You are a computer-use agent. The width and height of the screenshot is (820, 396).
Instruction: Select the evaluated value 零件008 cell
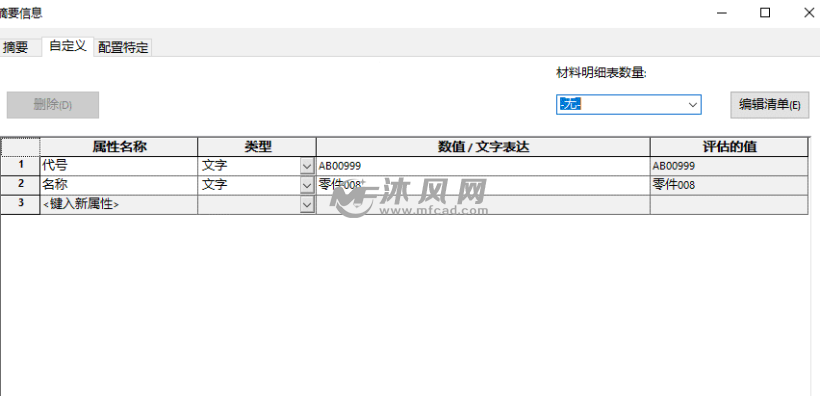click(x=730, y=185)
